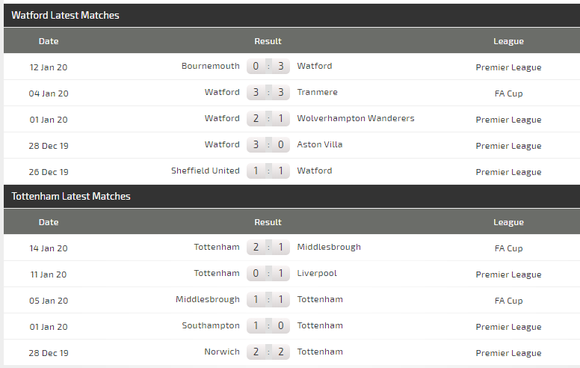Click the Date column header in the Watford table
This screenshot has width=580, height=368.
click(x=48, y=41)
